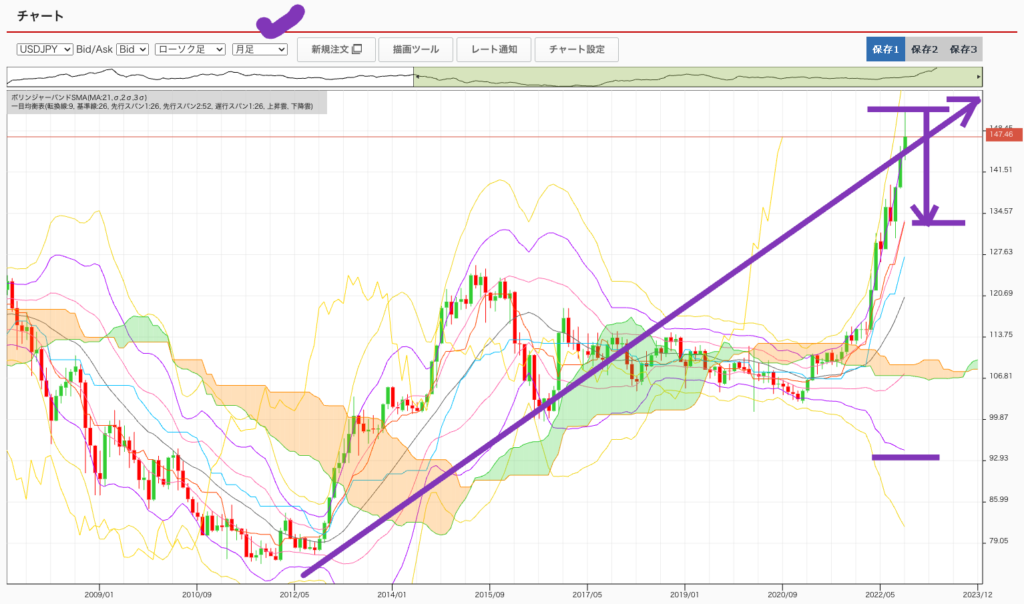Image resolution: width=1024 pixels, height=604 pixels.
Task: Click the ボリンジャーバンドSMA indicator legend
Action: tap(79, 97)
